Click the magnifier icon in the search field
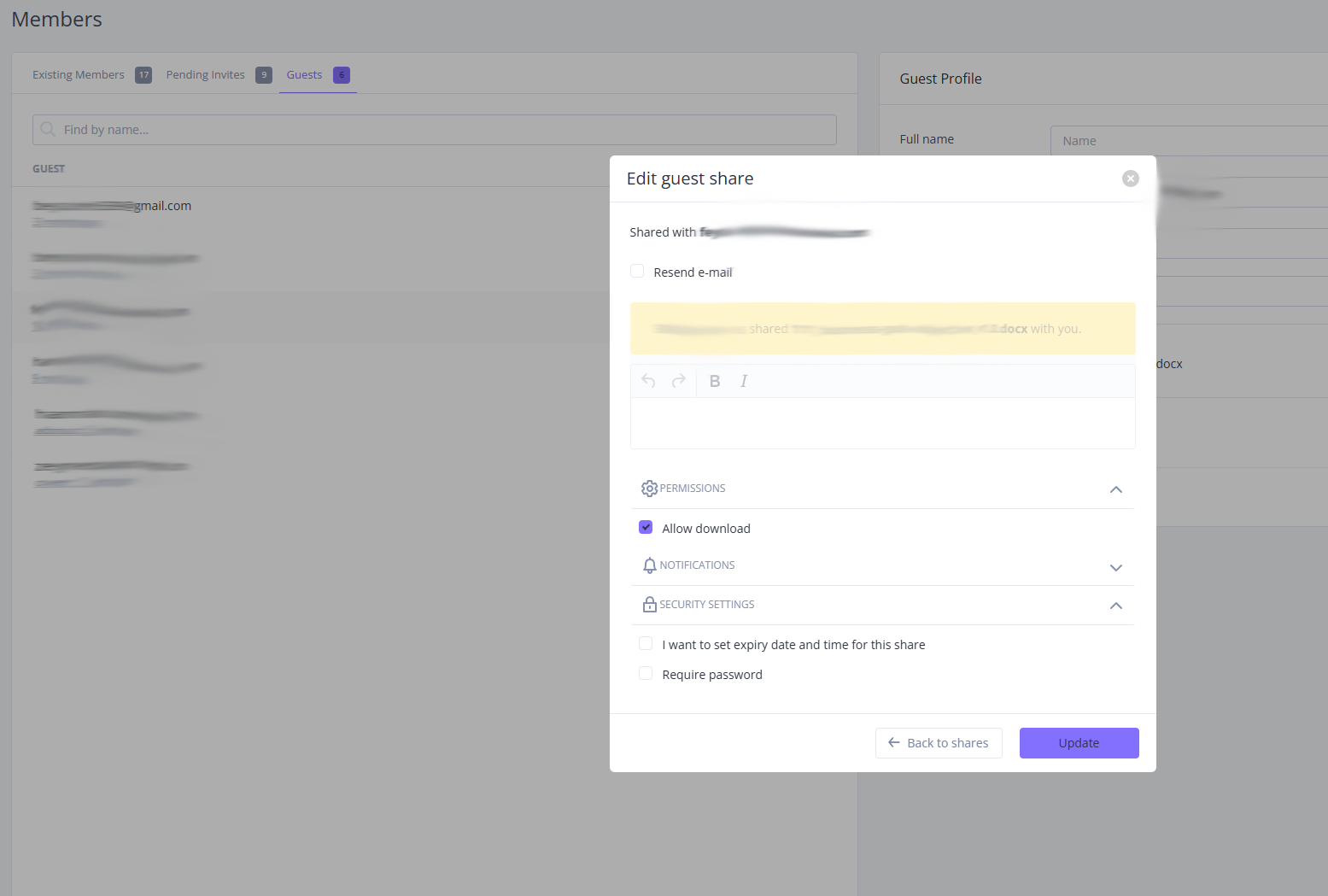The image size is (1328, 896). [x=48, y=129]
